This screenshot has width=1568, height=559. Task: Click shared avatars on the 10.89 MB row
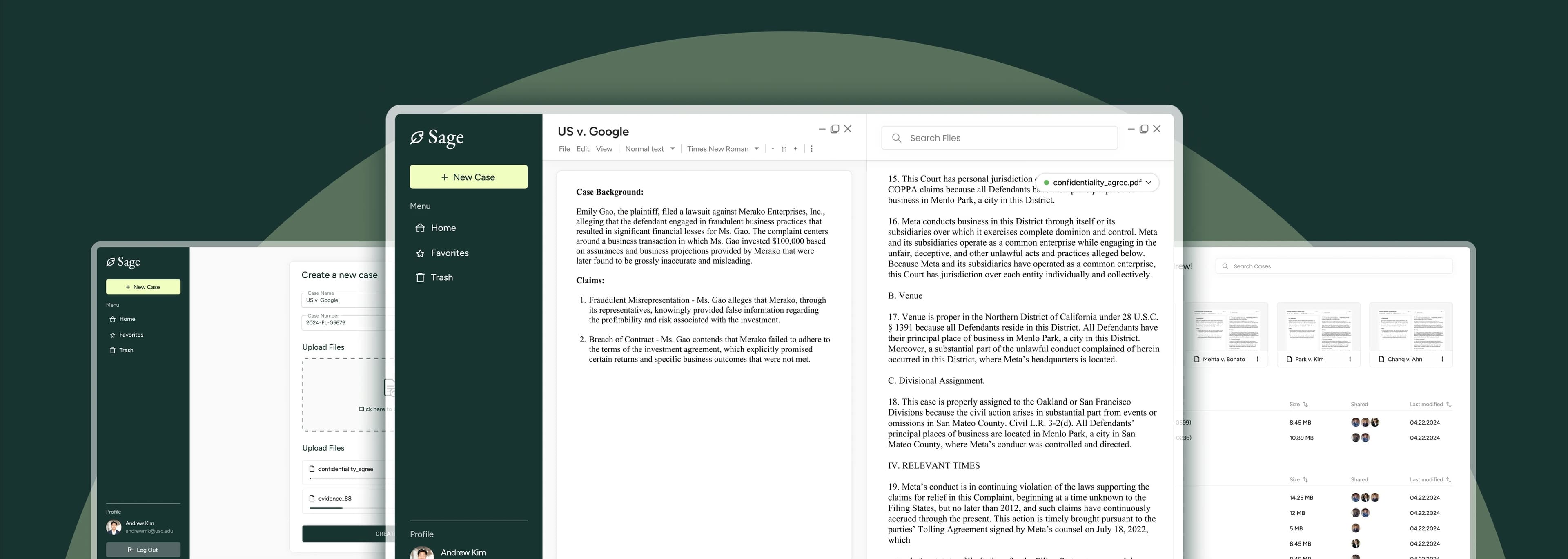pos(1361,437)
